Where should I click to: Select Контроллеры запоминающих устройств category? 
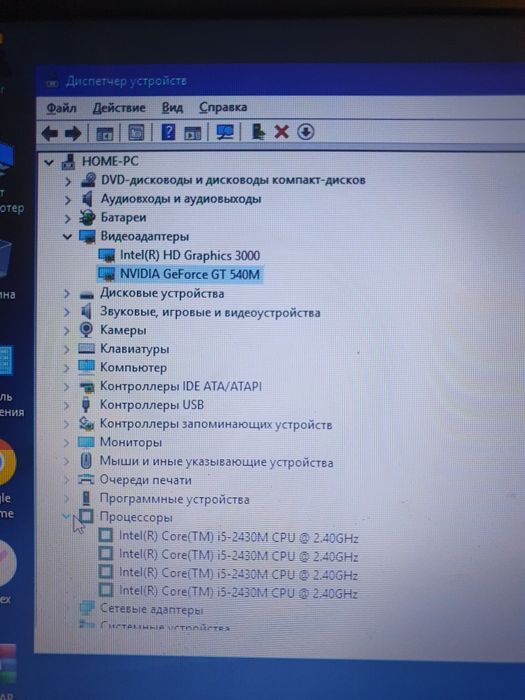216,424
